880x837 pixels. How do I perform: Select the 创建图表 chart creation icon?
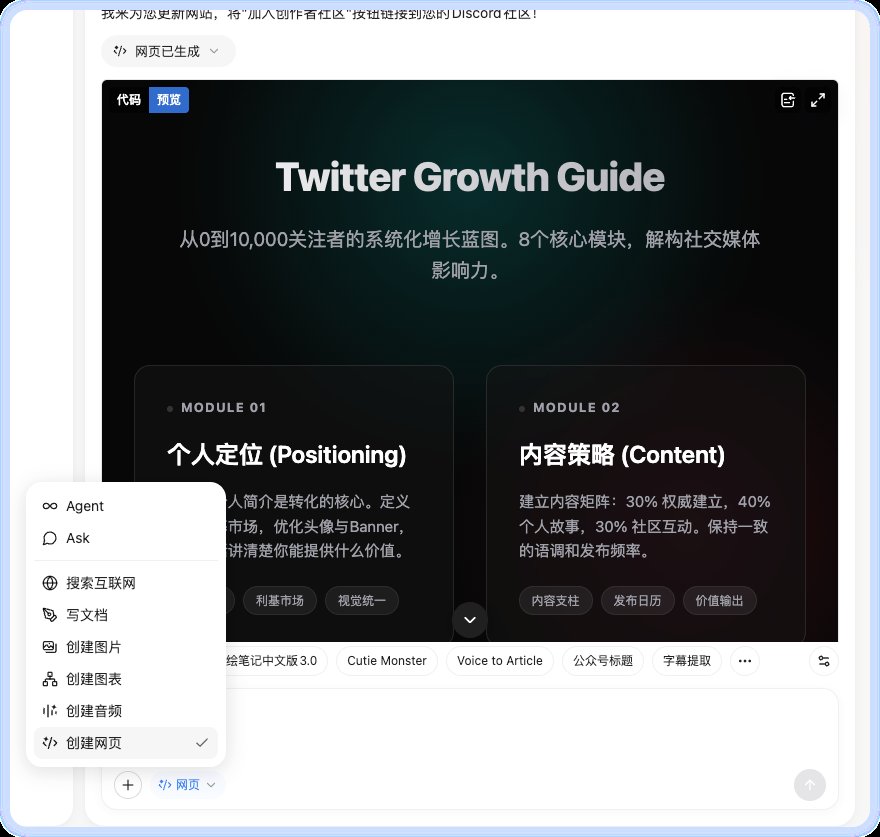(x=50, y=679)
